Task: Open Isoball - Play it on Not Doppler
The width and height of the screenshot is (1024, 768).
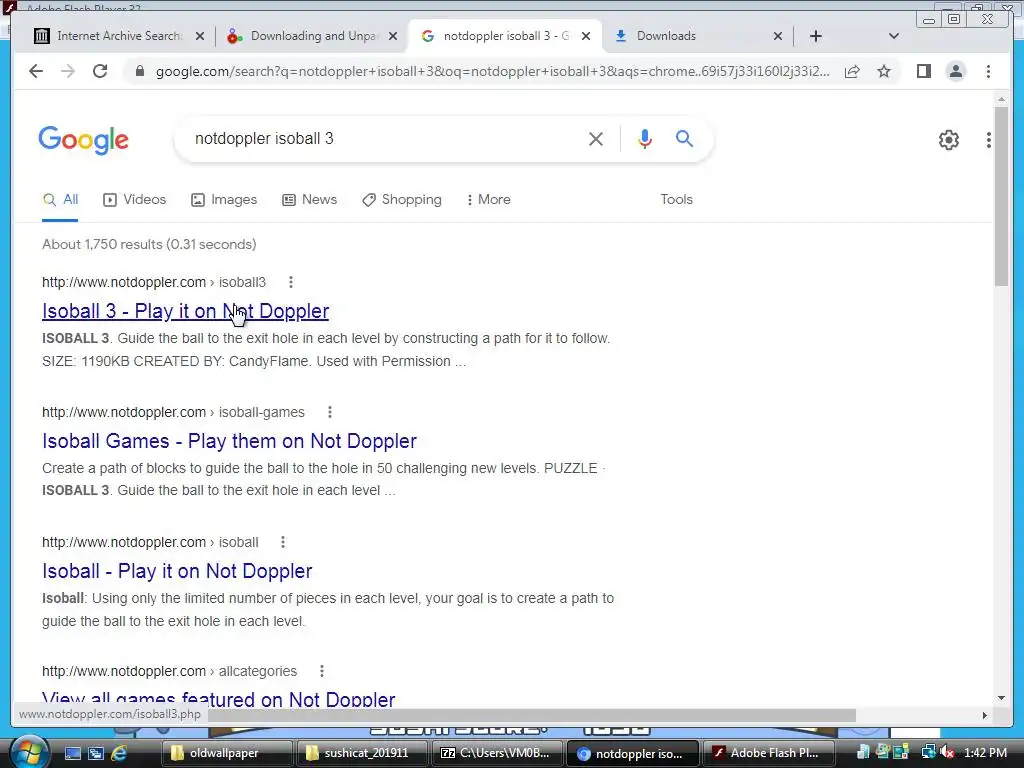Action: 177,571
